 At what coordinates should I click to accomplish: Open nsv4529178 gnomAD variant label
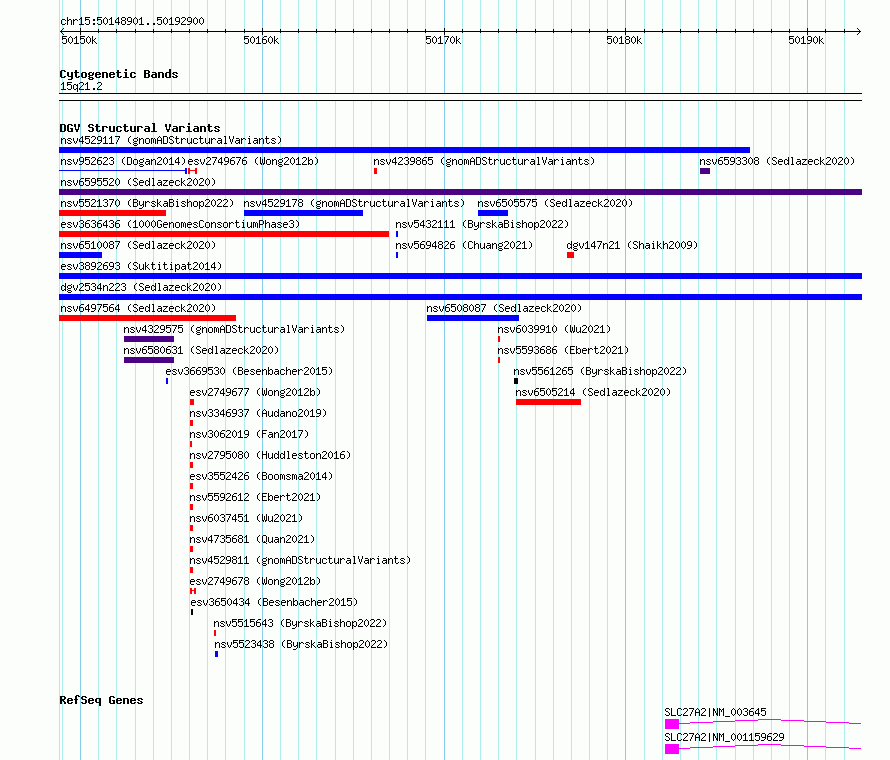[354, 203]
